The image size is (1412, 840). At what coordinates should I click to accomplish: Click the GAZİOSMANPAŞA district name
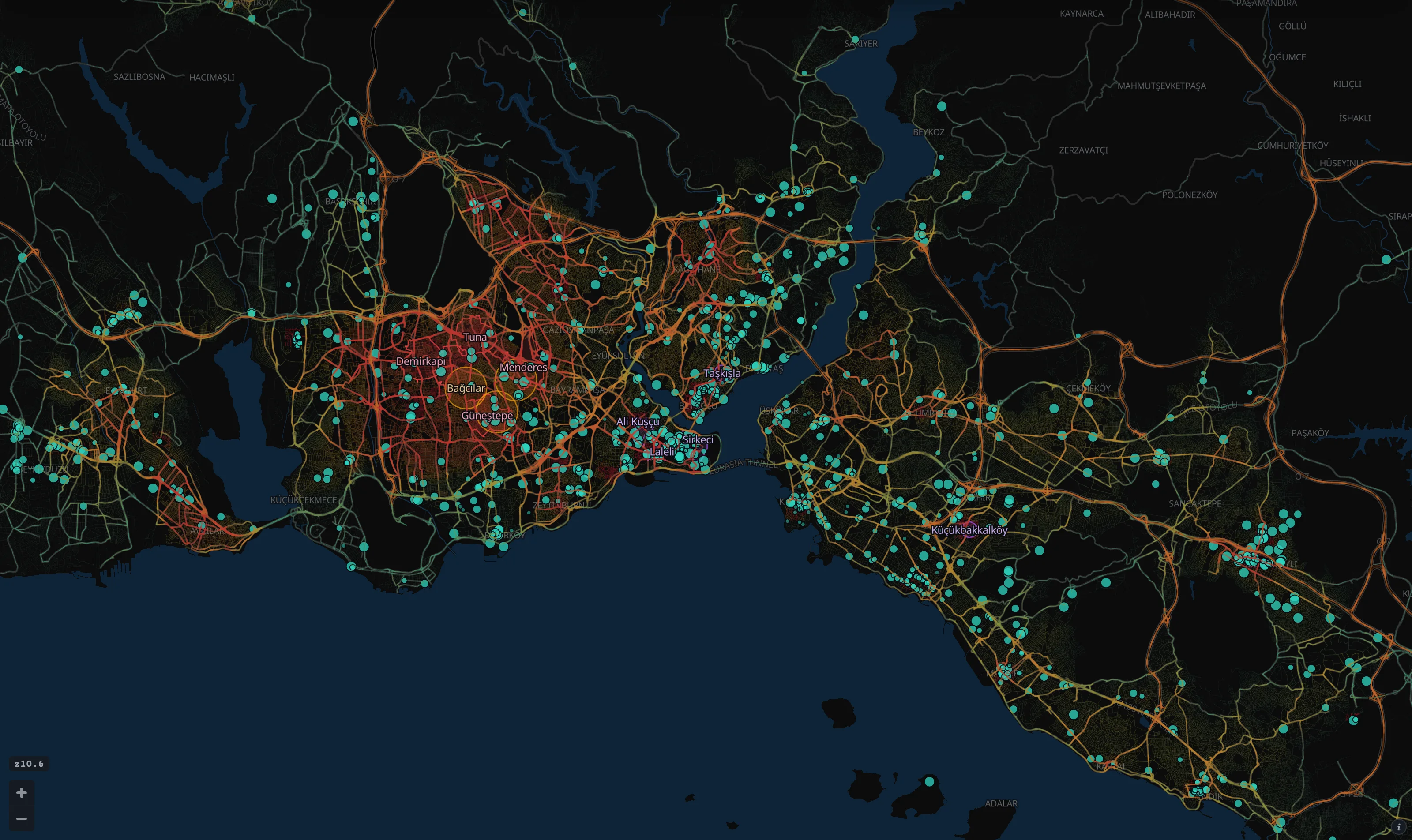click(x=578, y=330)
